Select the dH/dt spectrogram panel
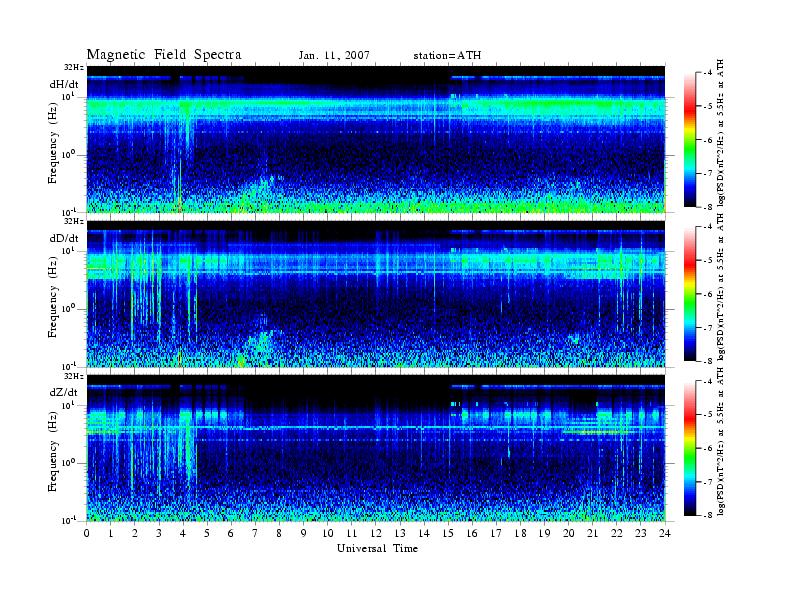This screenshot has width=792, height=612. pyautogui.click(x=376, y=139)
